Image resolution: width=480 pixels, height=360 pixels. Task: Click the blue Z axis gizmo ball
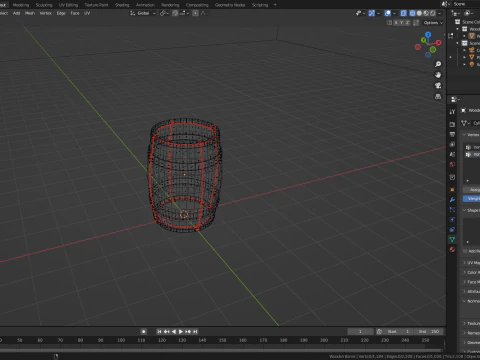[x=428, y=35]
